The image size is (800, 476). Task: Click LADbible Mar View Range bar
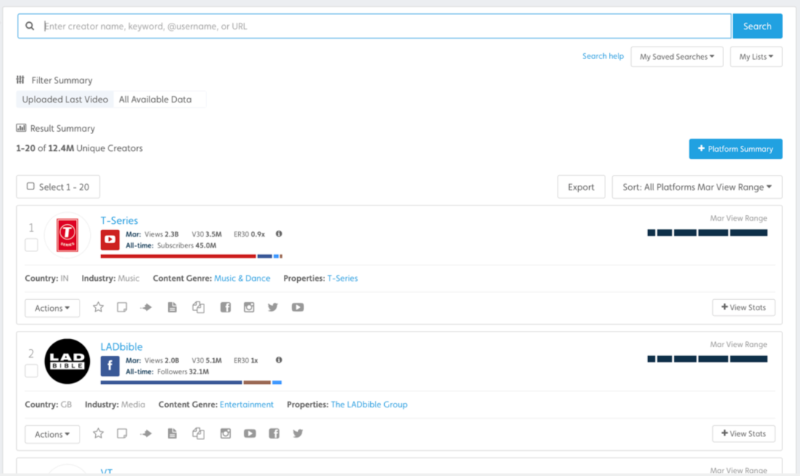pos(707,359)
